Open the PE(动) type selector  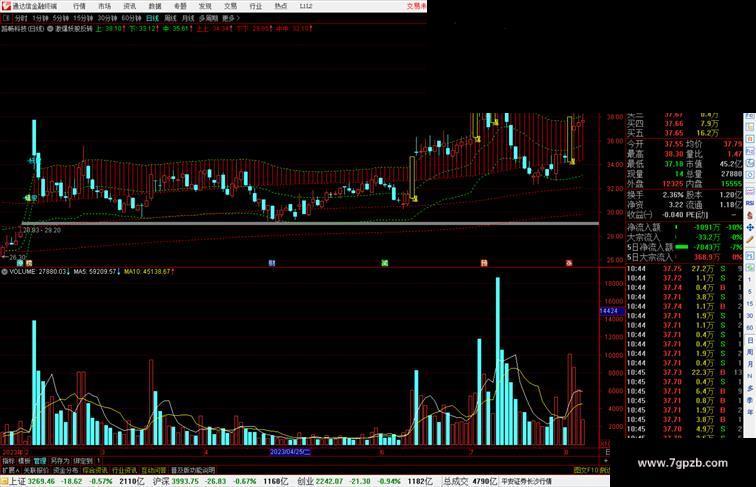coord(696,215)
